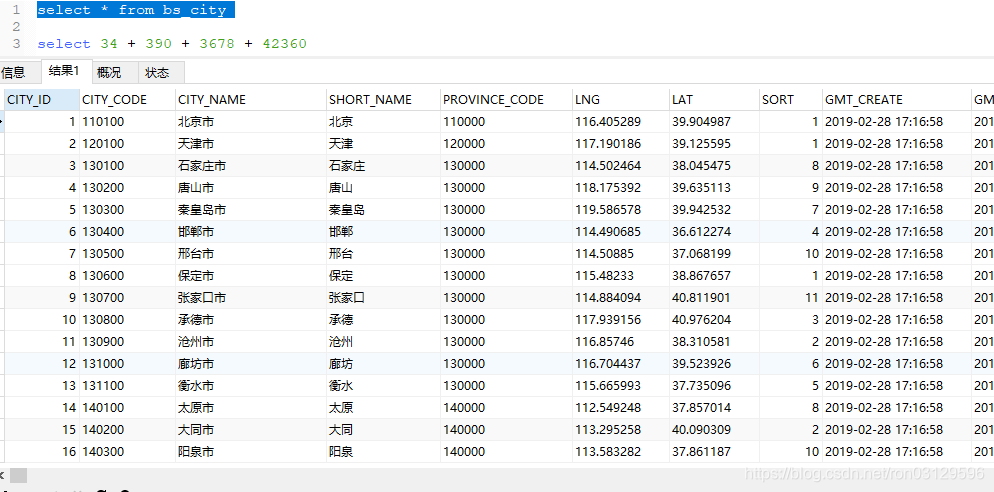The height and width of the screenshot is (492, 994).
Task: Click city name 大同市
Action: coord(250,430)
